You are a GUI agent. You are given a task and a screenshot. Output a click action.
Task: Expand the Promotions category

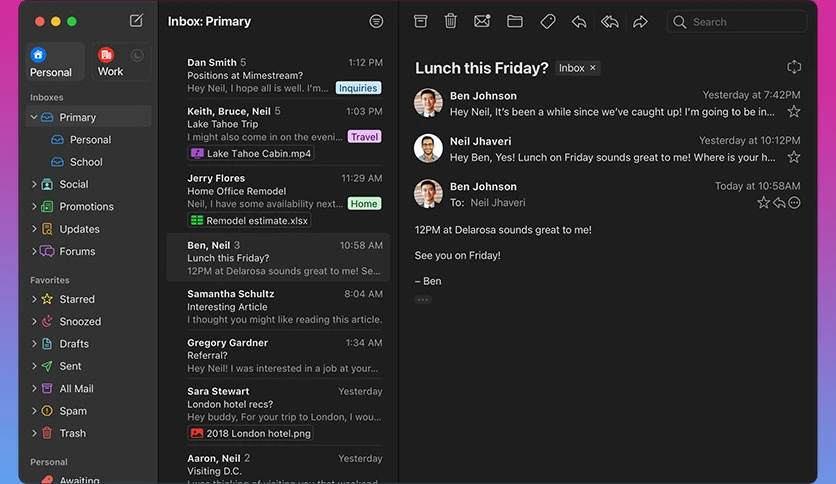click(x=34, y=206)
